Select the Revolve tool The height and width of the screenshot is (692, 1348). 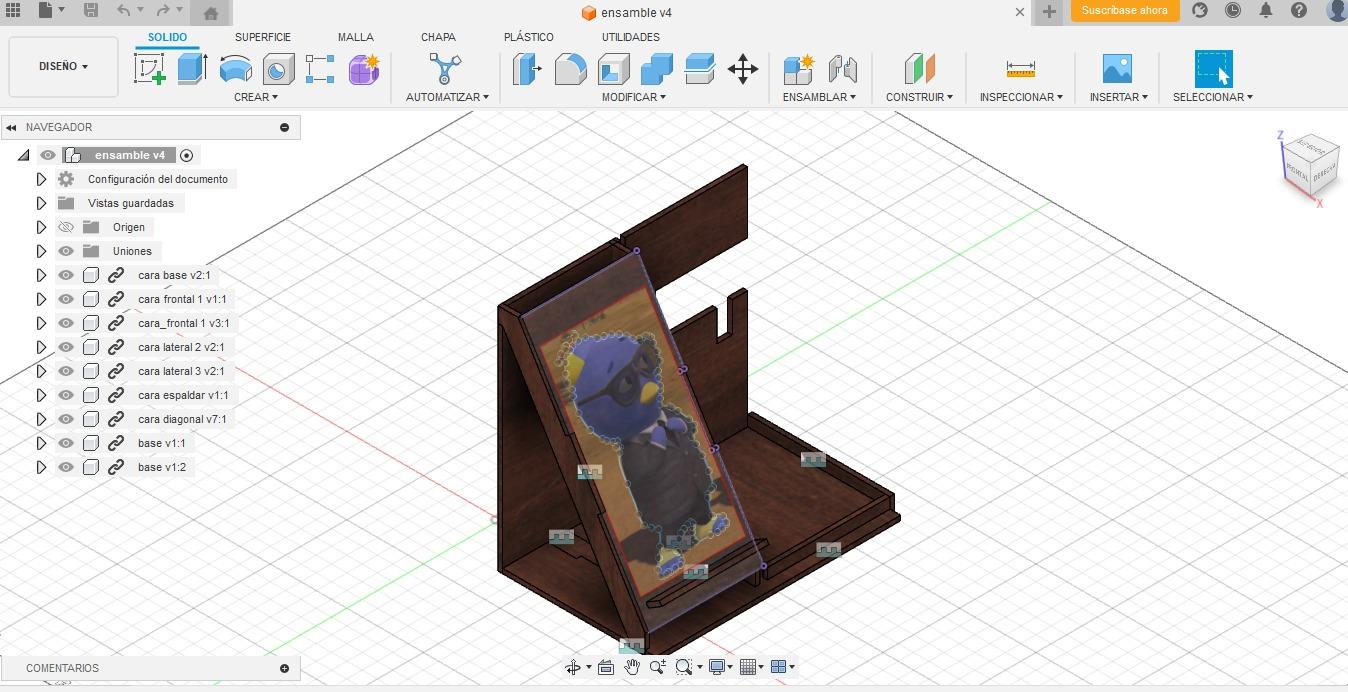pos(235,69)
